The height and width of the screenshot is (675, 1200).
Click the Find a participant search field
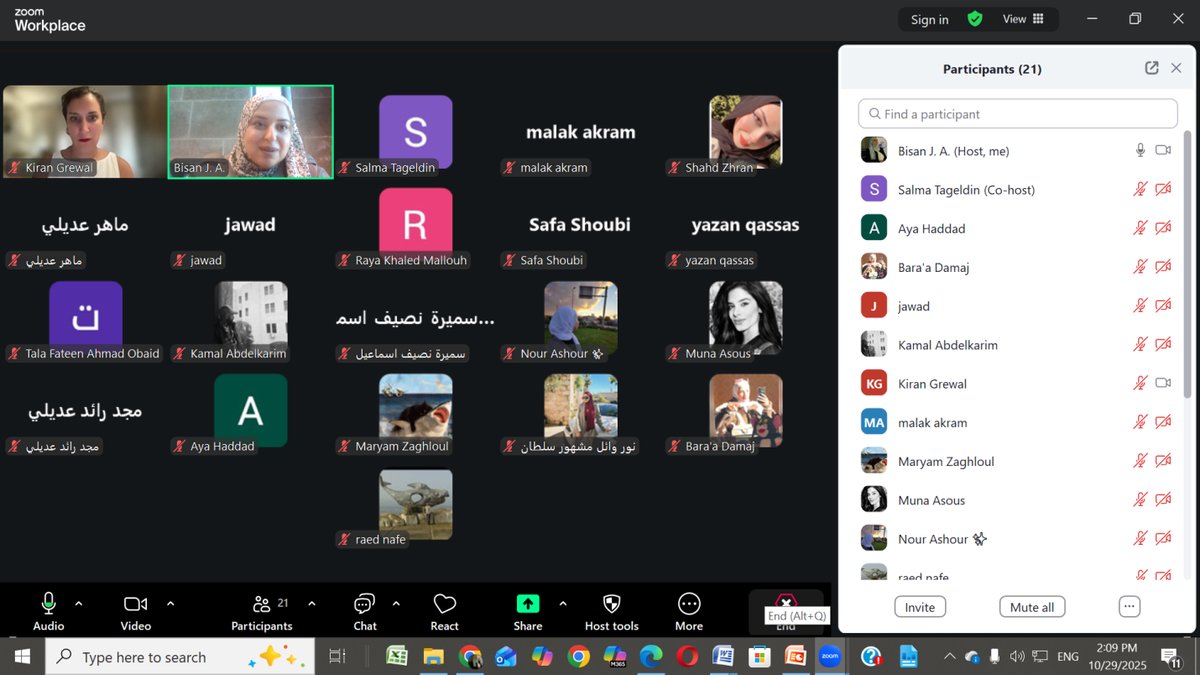(x=1018, y=113)
